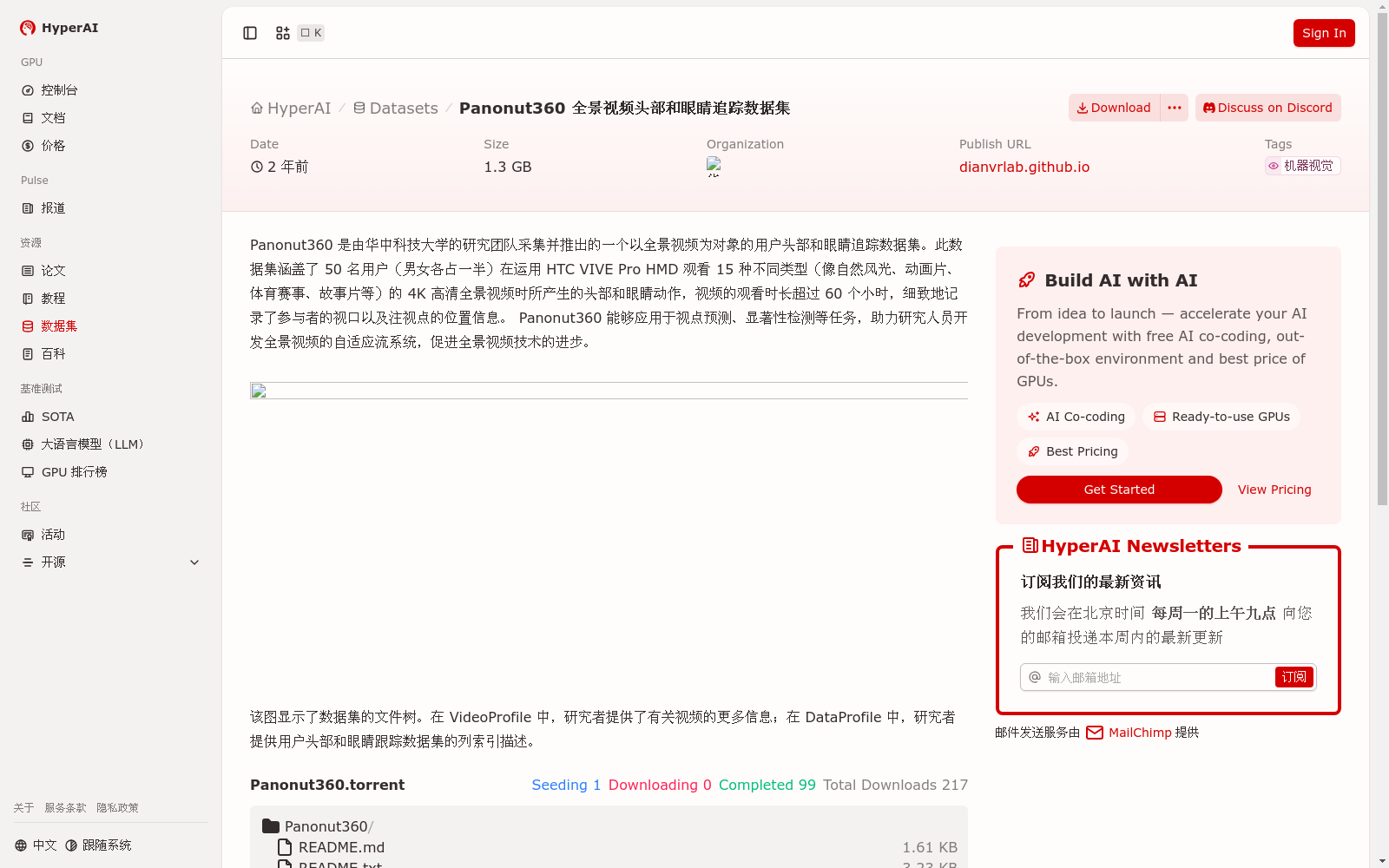The image size is (1389, 868).
Task: Open 控制台 in the sidebar
Action: coord(111,90)
